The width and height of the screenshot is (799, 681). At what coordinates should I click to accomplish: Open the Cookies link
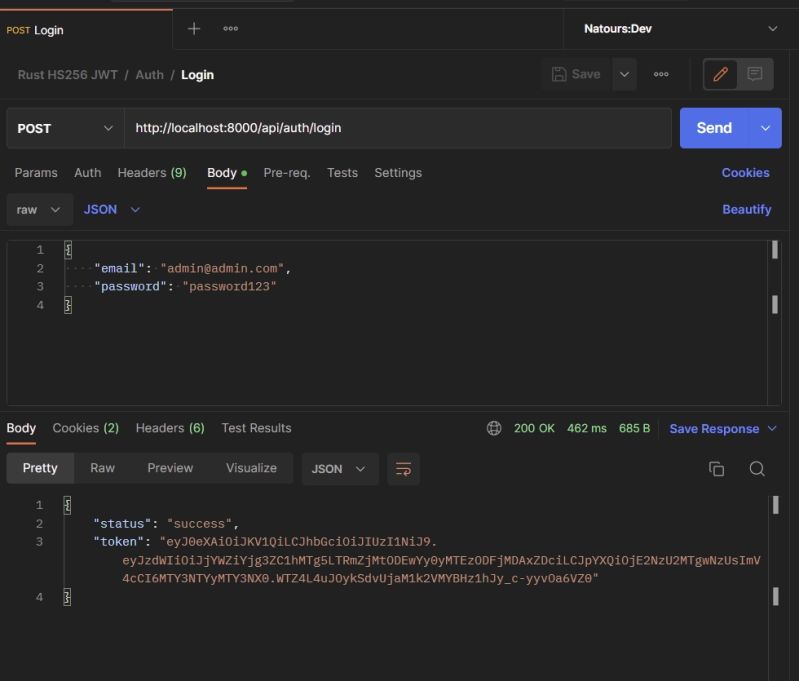745,173
